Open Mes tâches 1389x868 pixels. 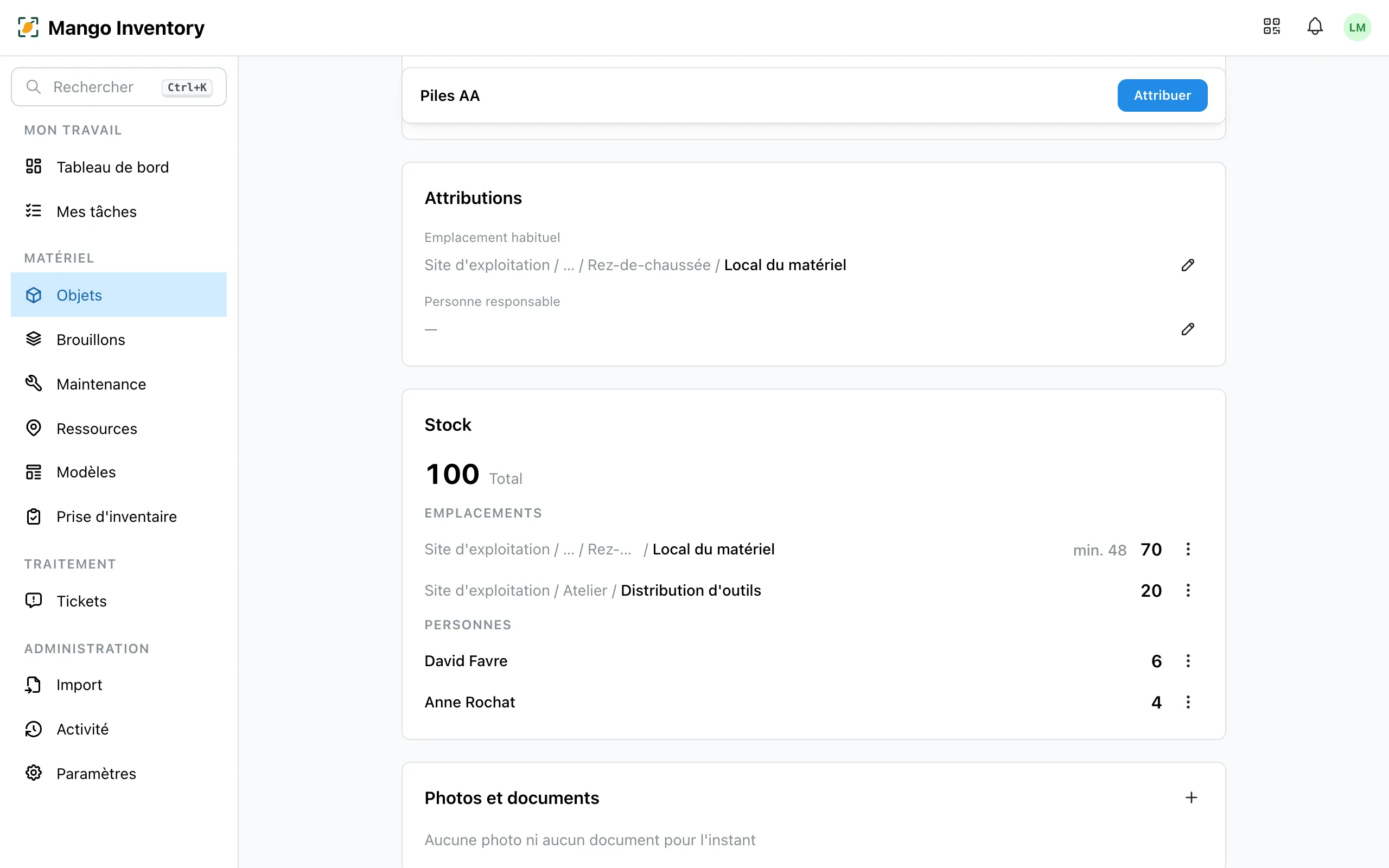[x=119, y=212]
